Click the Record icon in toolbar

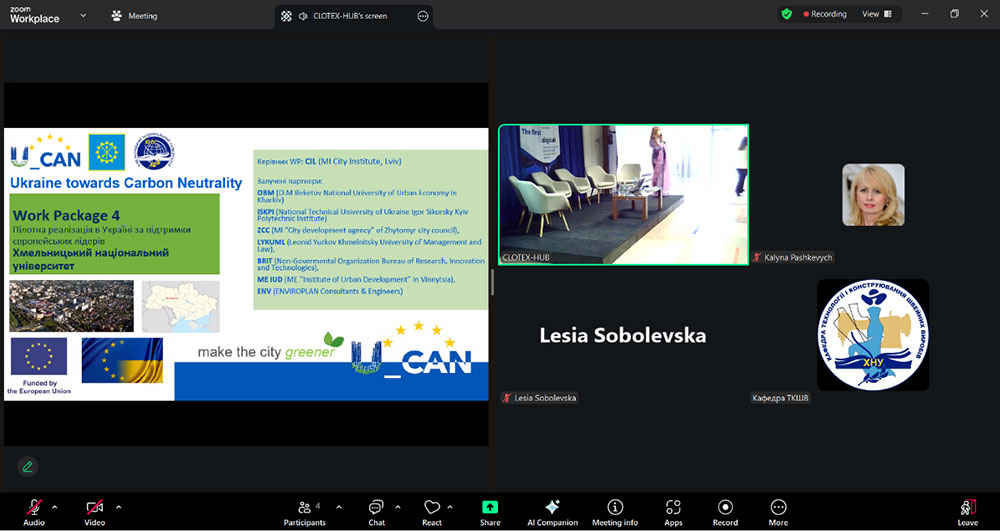[725, 511]
